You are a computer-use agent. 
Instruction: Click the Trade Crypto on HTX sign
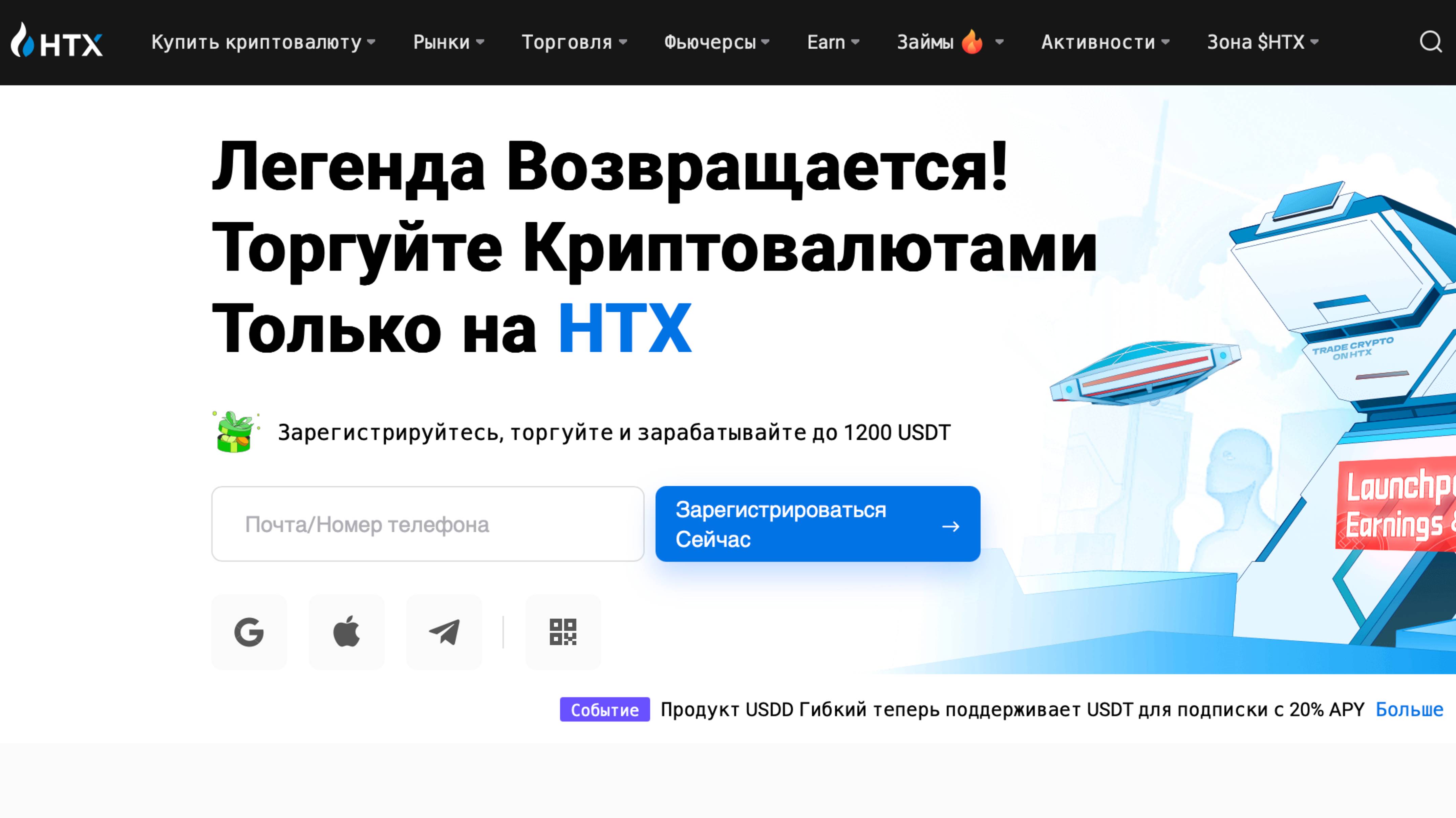pos(1353,349)
